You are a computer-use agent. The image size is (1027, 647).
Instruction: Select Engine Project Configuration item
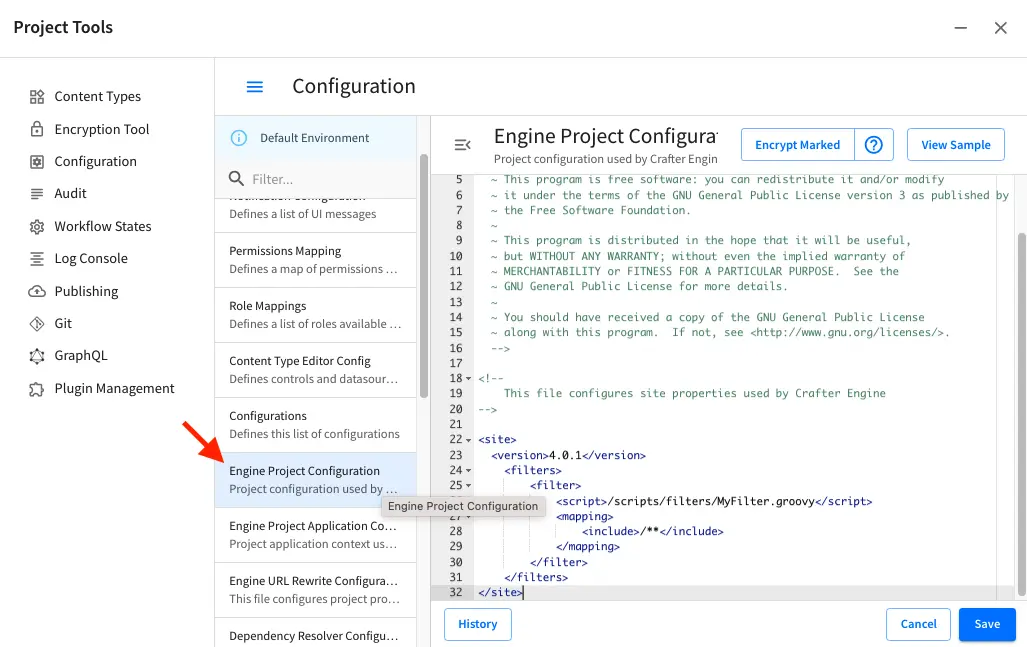(316, 480)
